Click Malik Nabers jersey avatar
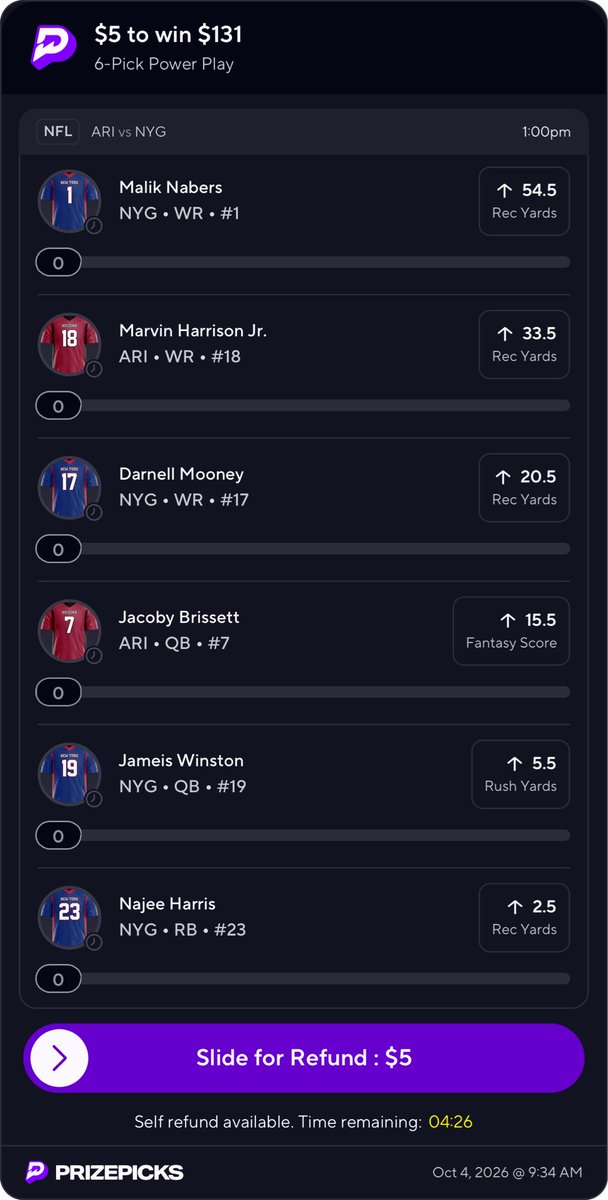 tap(70, 201)
